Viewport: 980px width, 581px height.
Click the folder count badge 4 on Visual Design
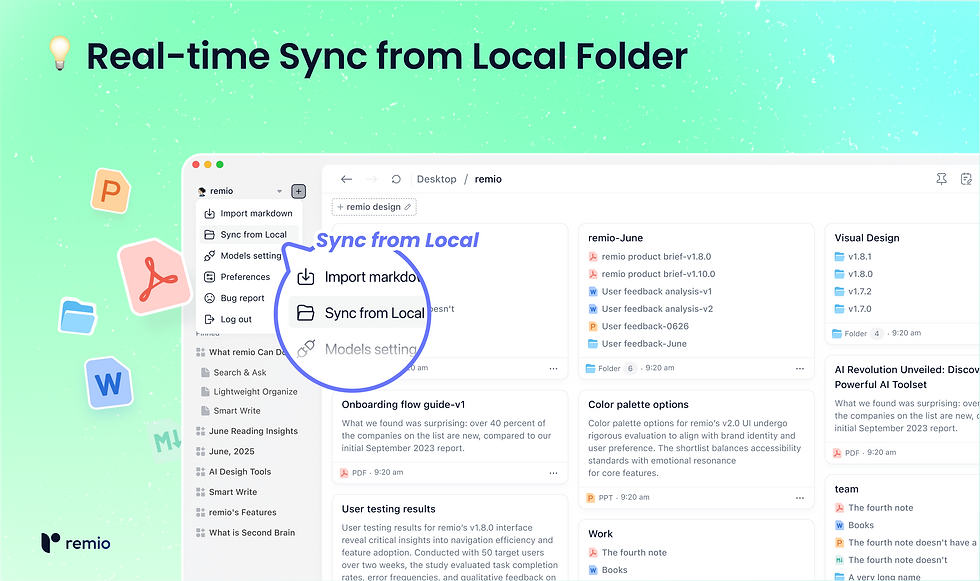[x=876, y=334]
